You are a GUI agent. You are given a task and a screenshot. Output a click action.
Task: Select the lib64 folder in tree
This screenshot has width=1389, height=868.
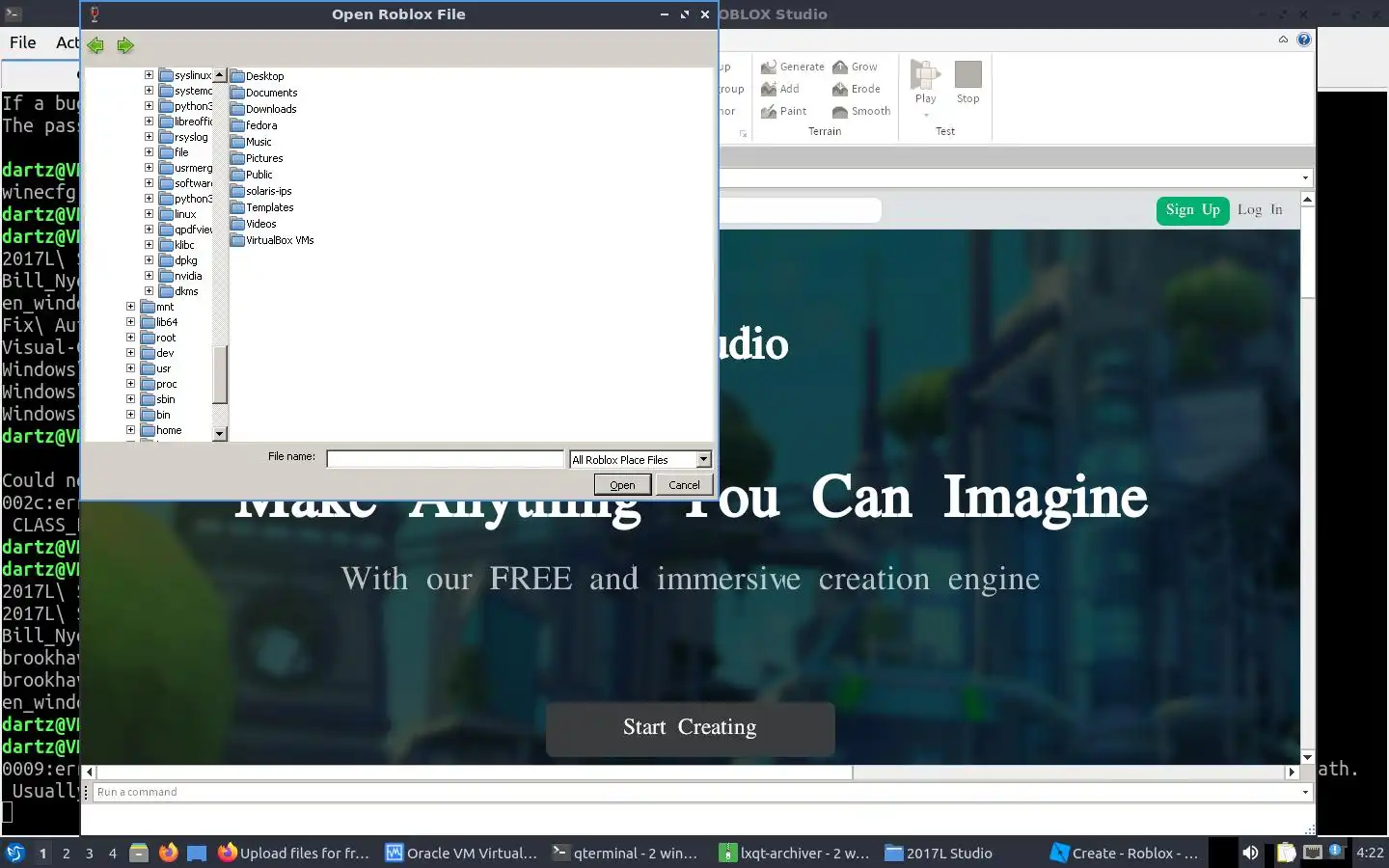160,321
